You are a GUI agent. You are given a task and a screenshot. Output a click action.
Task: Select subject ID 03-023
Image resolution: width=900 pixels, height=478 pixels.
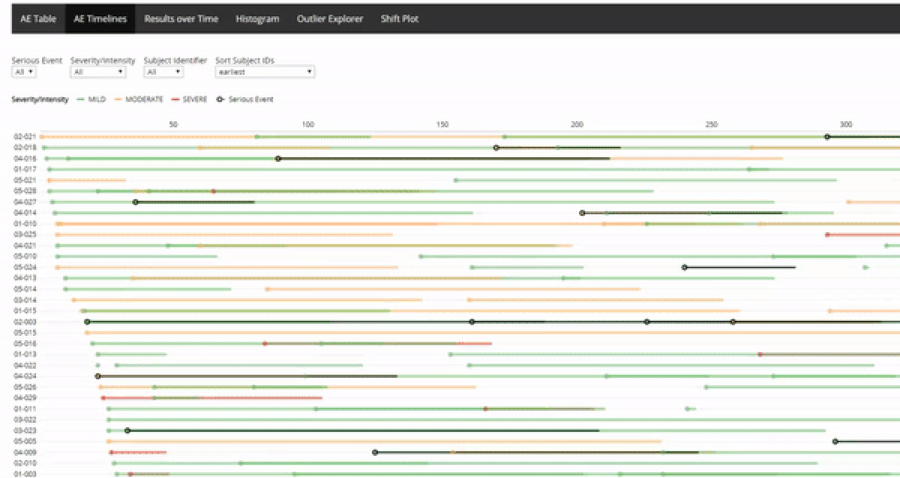(25, 431)
